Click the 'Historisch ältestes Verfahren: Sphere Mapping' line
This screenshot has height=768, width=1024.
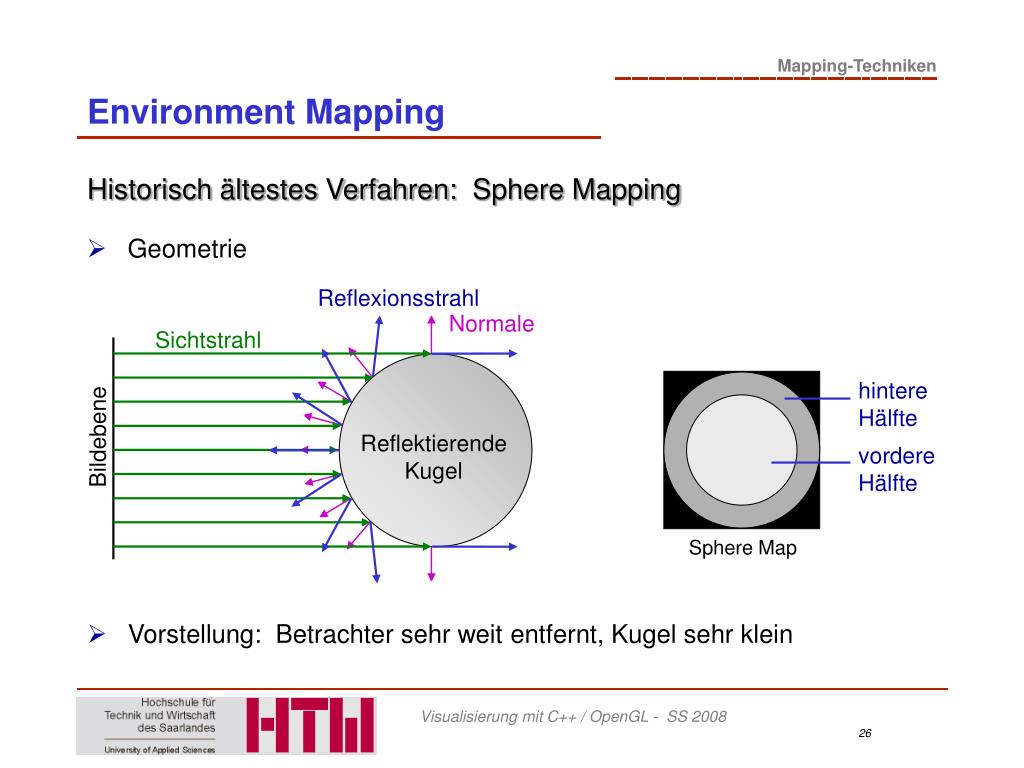point(385,190)
